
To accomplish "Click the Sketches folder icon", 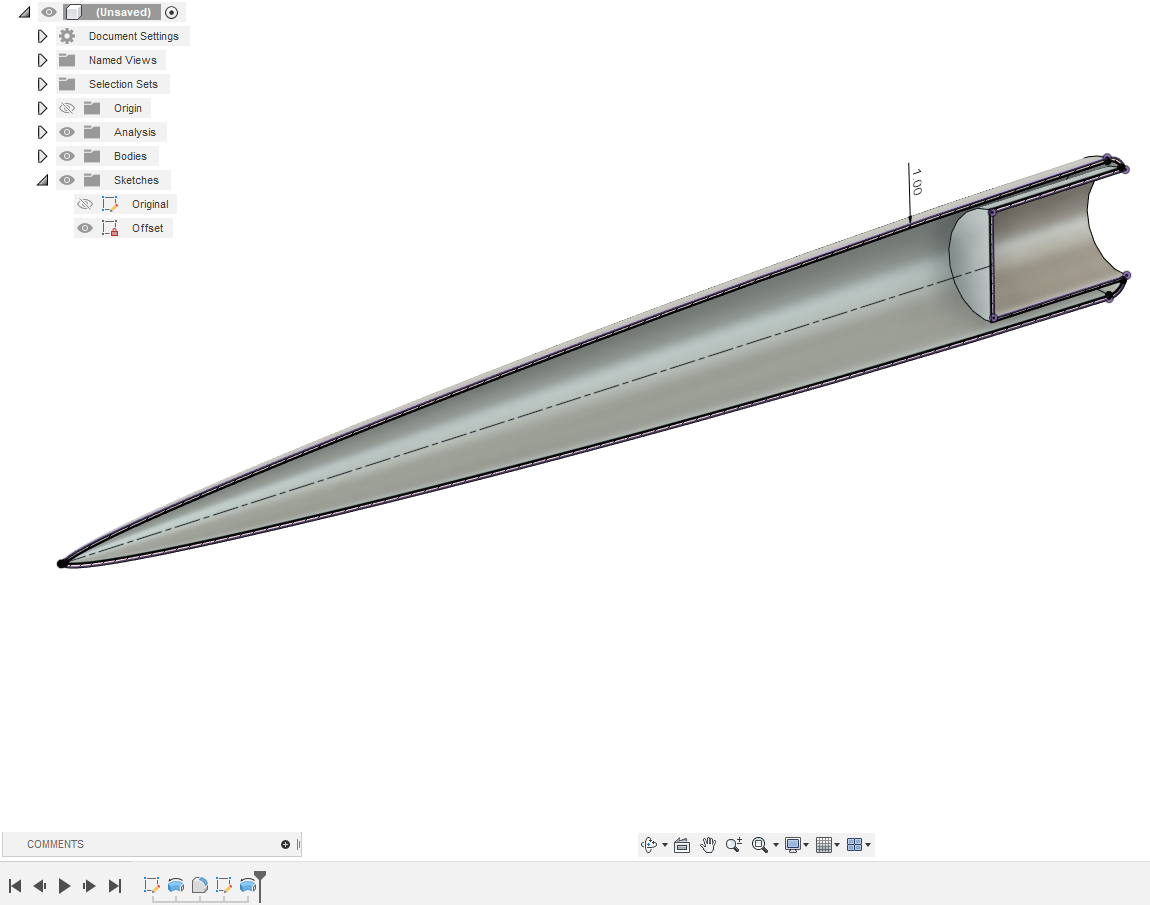I will (92, 180).
